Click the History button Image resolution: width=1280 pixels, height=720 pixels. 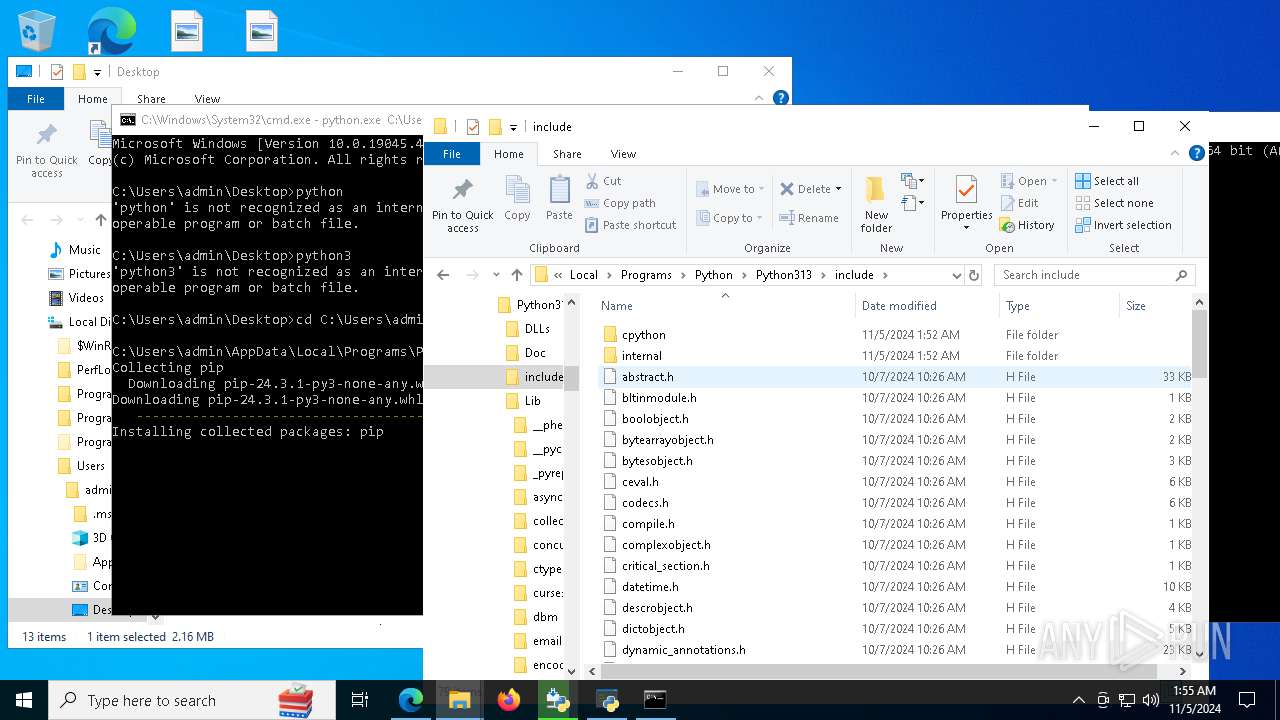[x=1027, y=225]
